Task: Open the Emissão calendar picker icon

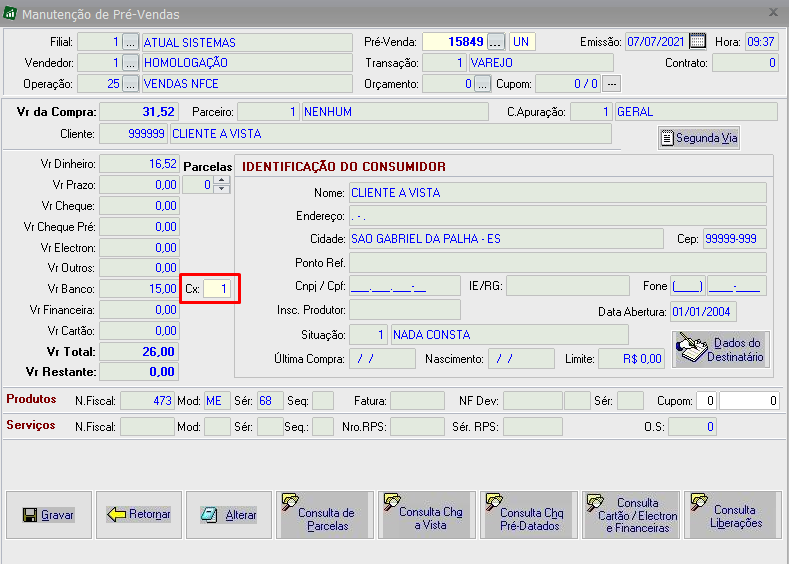Action: point(697,41)
